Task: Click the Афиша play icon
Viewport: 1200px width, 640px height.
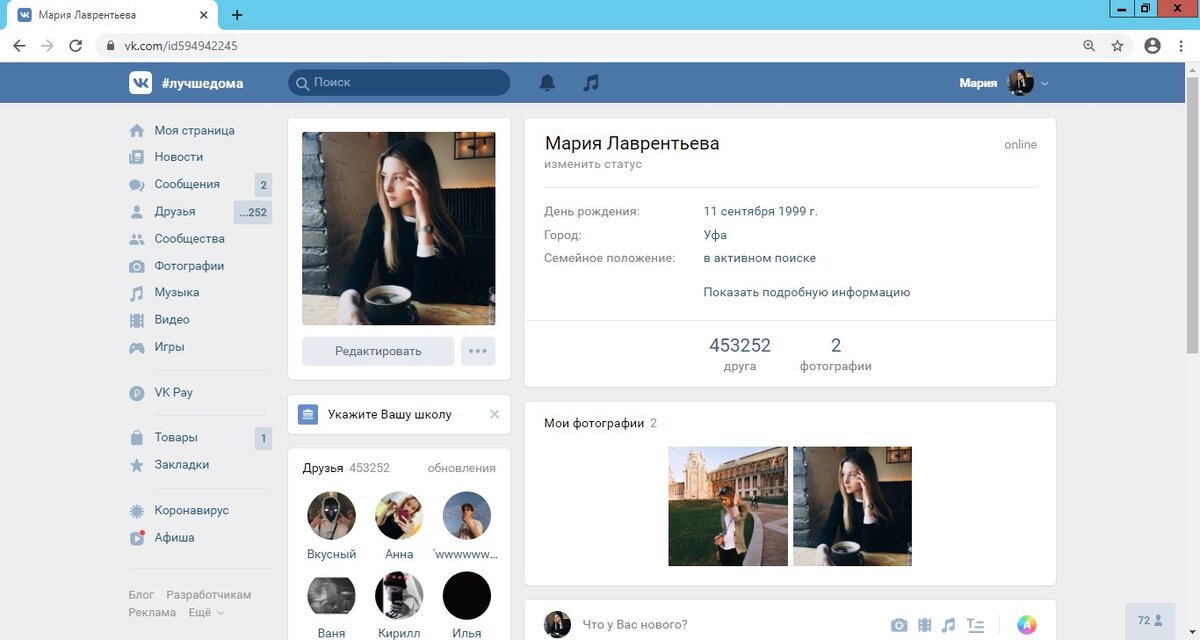Action: pos(137,538)
